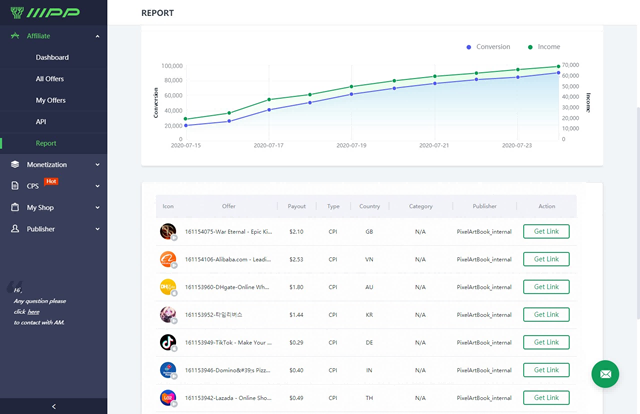The height and width of the screenshot is (414, 640).
Task: Click the Payout column header
Action: point(297,206)
